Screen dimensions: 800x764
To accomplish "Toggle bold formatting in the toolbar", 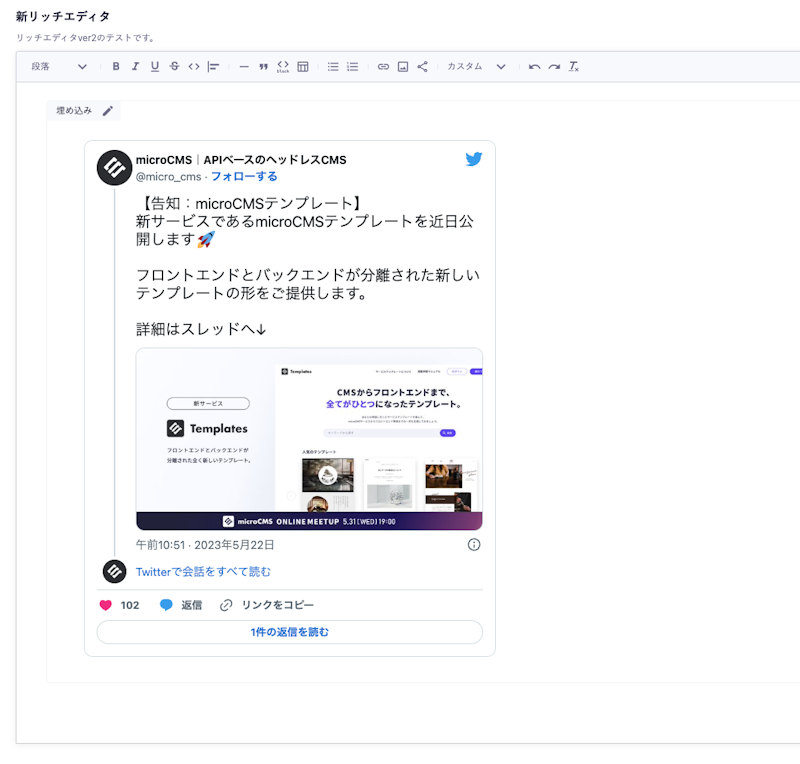I will click(x=118, y=67).
